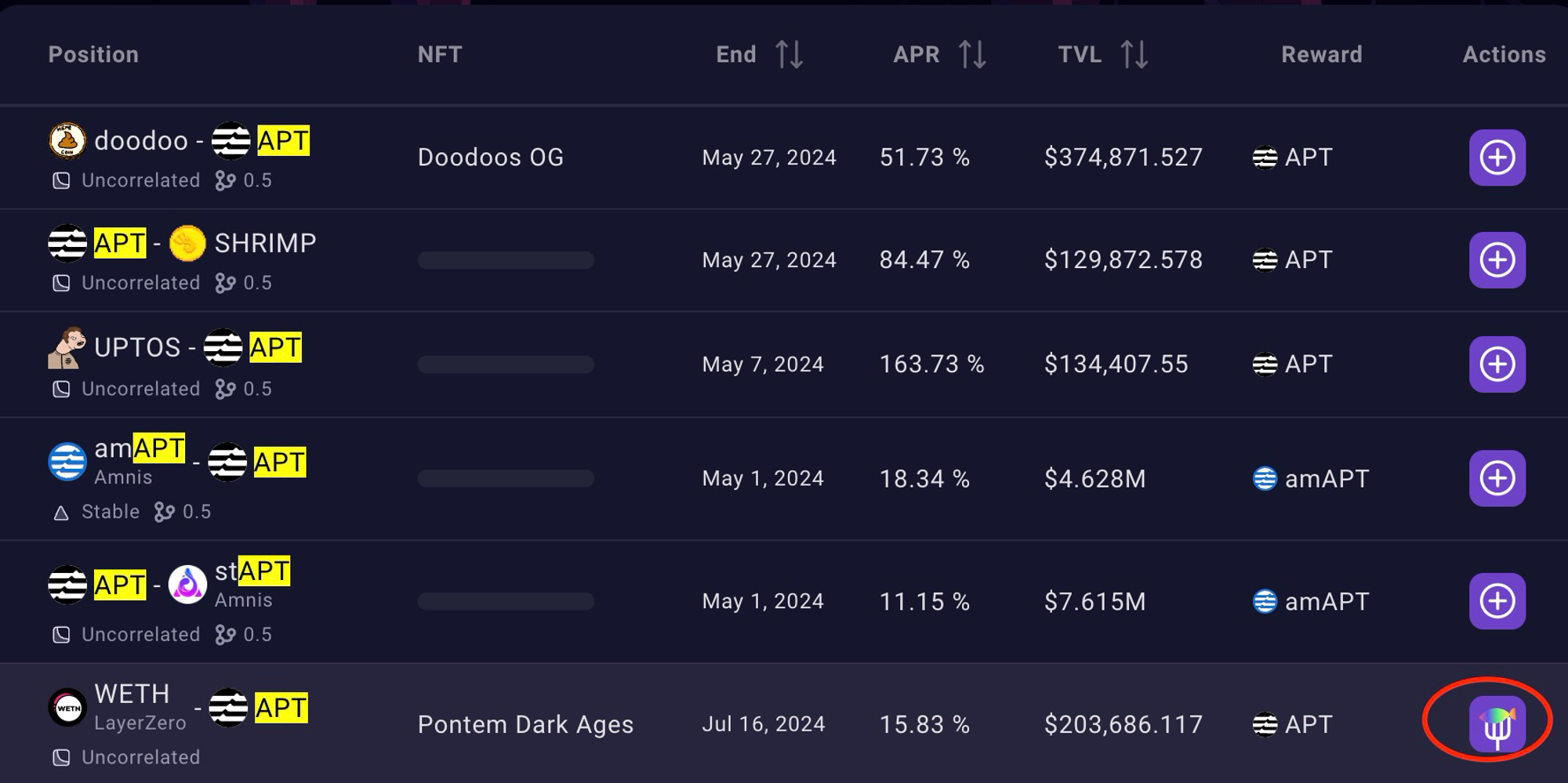The width and height of the screenshot is (1568, 783).
Task: Open the Pontem Dark Ages NFT link
Action: [525, 725]
